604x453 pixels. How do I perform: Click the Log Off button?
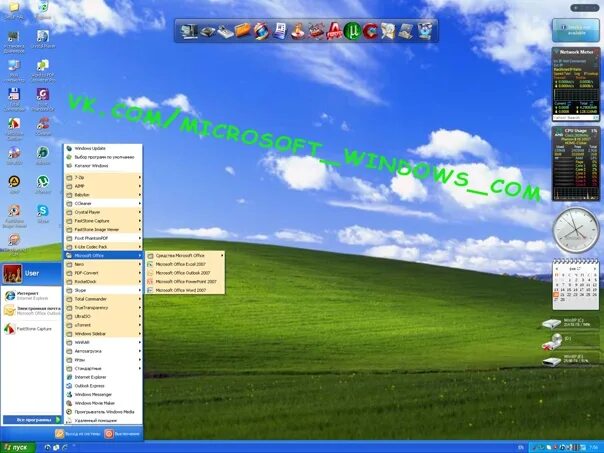pyautogui.click(x=78, y=434)
